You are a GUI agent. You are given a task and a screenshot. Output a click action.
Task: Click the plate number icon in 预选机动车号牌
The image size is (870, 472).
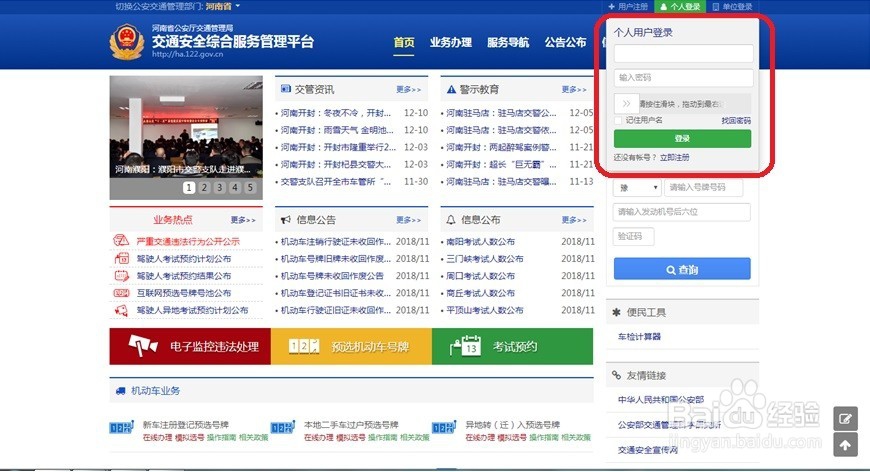coord(304,346)
